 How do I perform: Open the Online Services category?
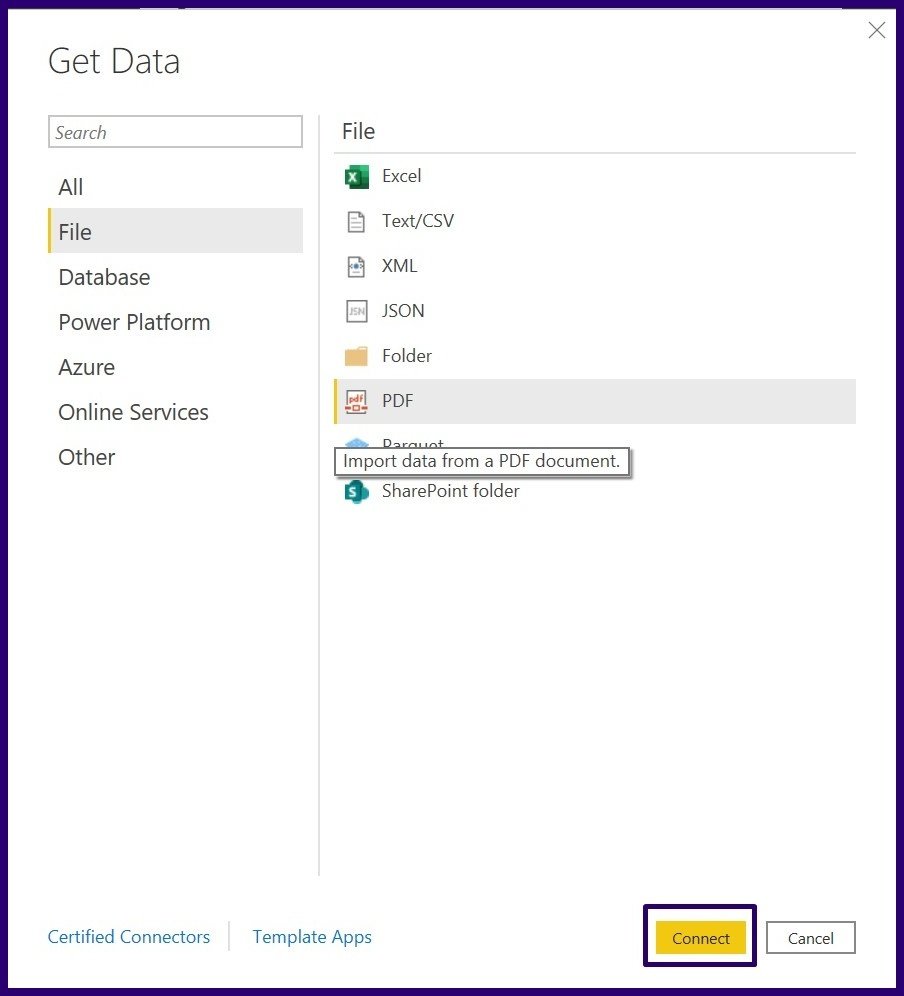coord(133,412)
